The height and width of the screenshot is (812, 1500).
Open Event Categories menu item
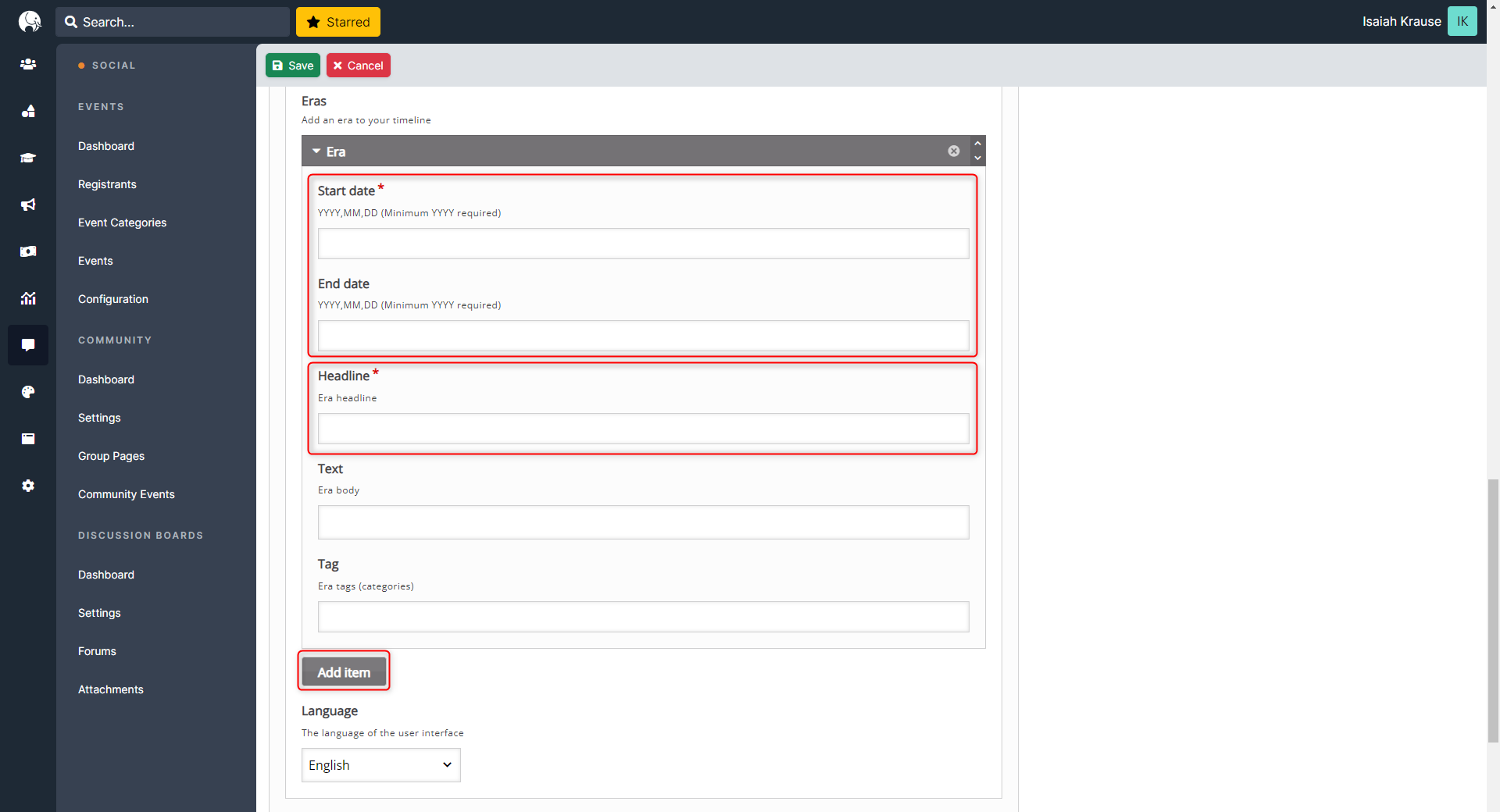[x=123, y=223]
